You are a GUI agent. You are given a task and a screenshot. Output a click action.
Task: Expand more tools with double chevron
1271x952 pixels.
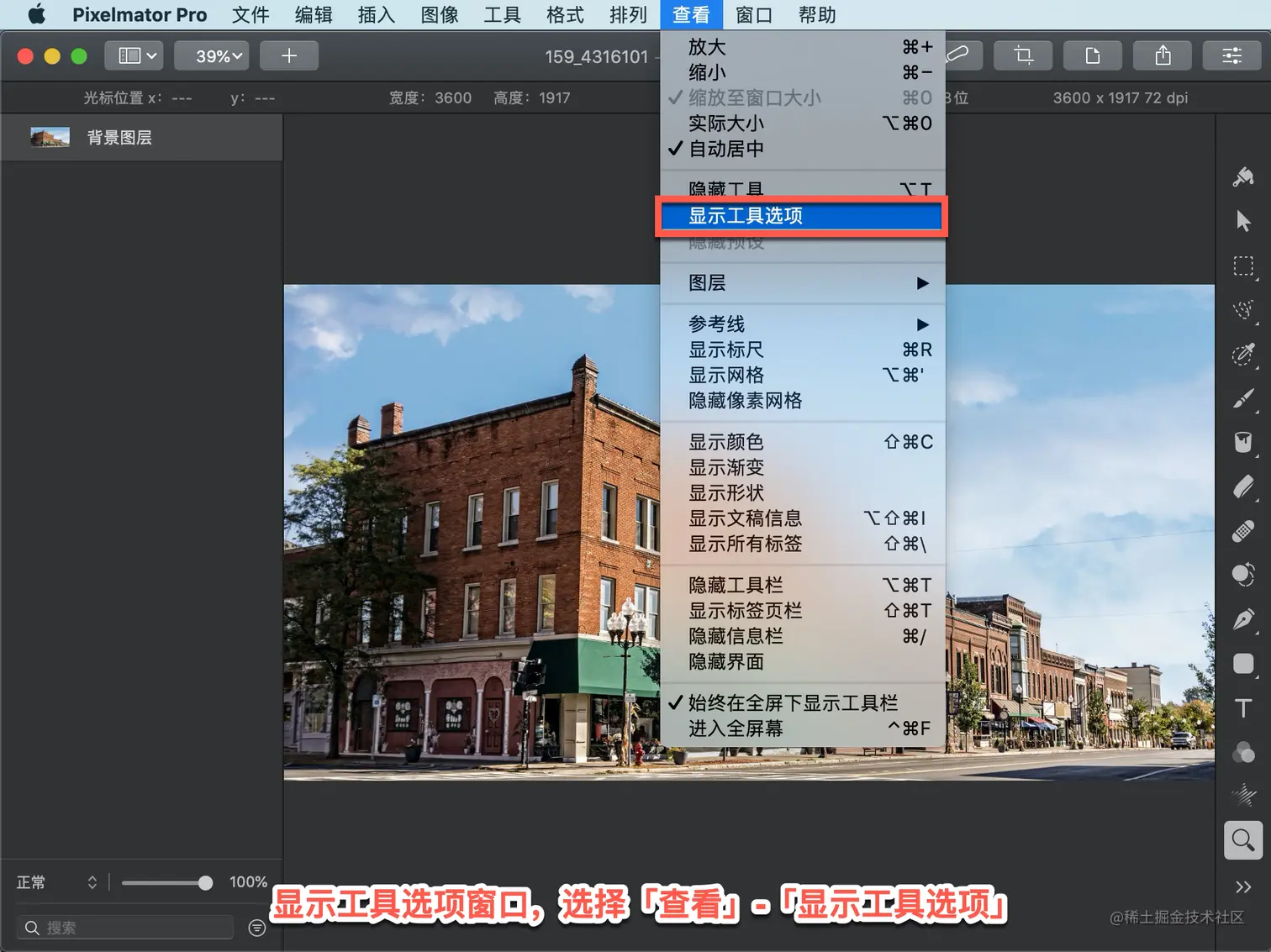coord(1243,886)
